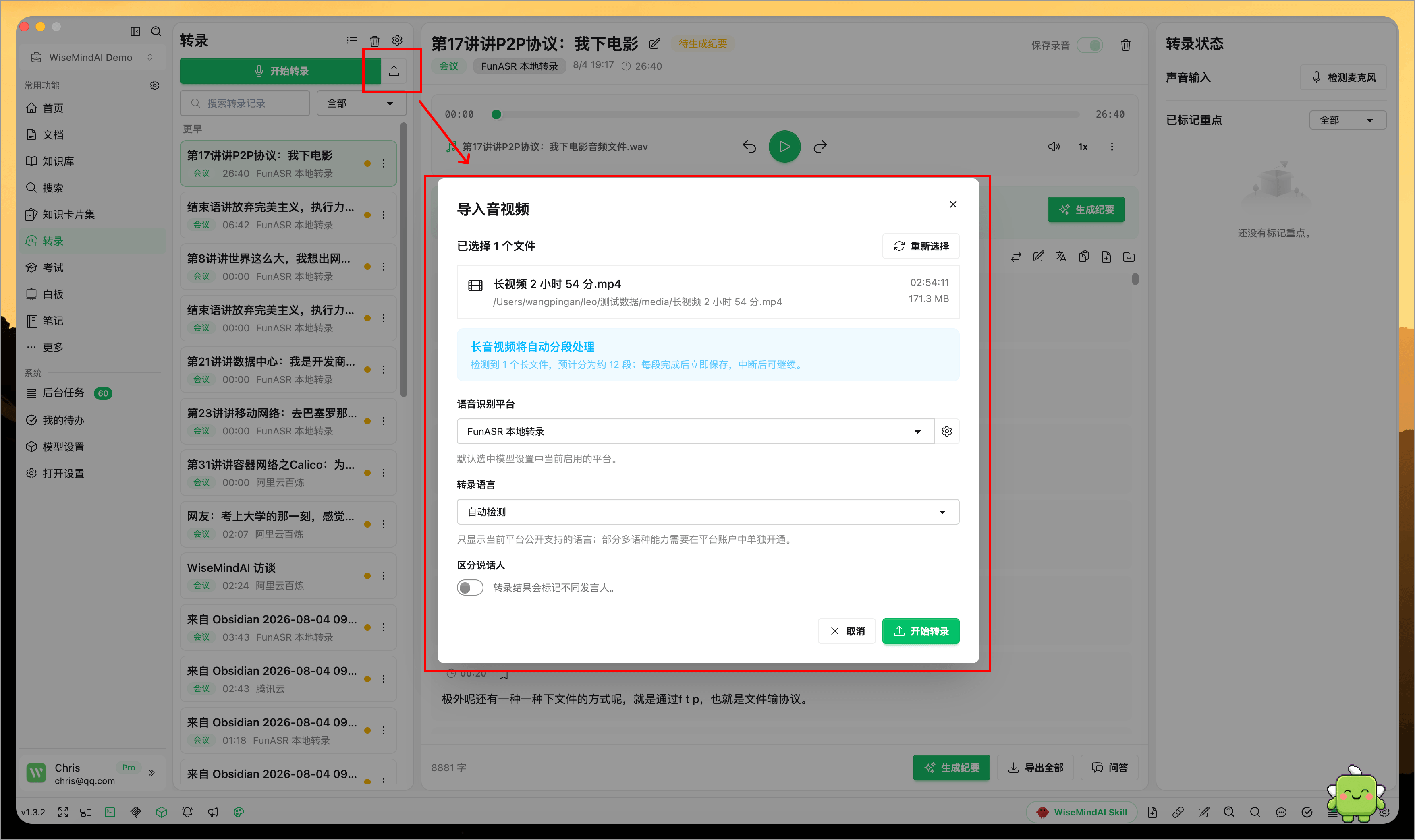
Task: Open 模型设置 in the sidebar
Action: pos(92,447)
